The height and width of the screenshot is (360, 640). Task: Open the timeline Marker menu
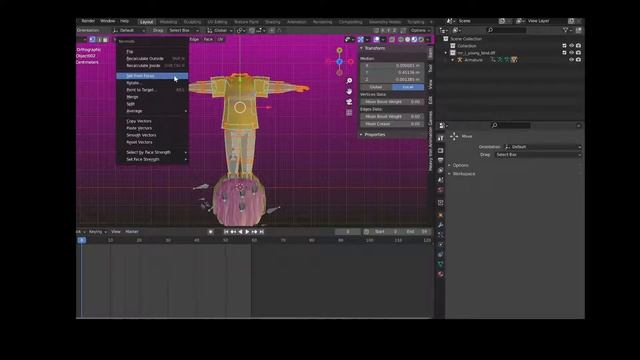(x=132, y=232)
